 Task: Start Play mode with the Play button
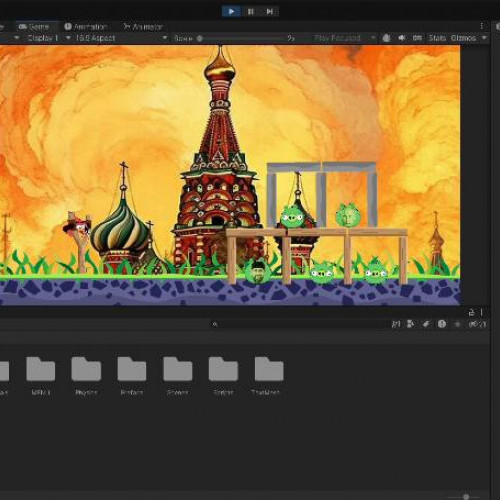point(231,12)
